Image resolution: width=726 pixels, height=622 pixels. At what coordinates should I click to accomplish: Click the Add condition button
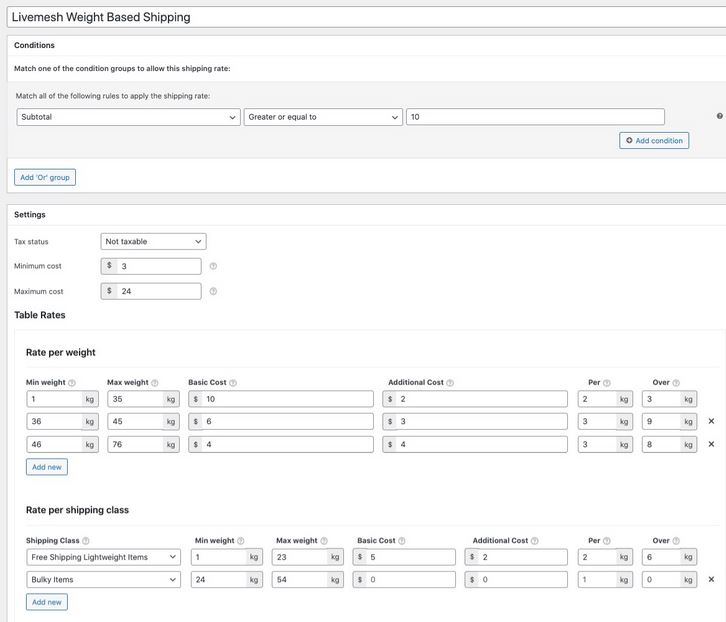click(x=654, y=140)
